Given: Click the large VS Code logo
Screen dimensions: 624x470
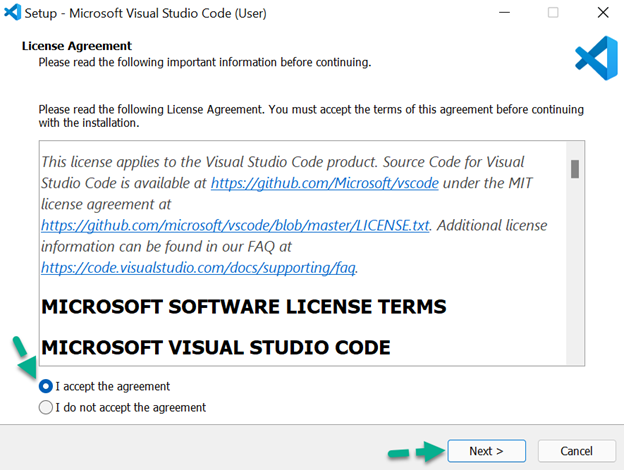Looking at the screenshot, I should [x=596, y=58].
